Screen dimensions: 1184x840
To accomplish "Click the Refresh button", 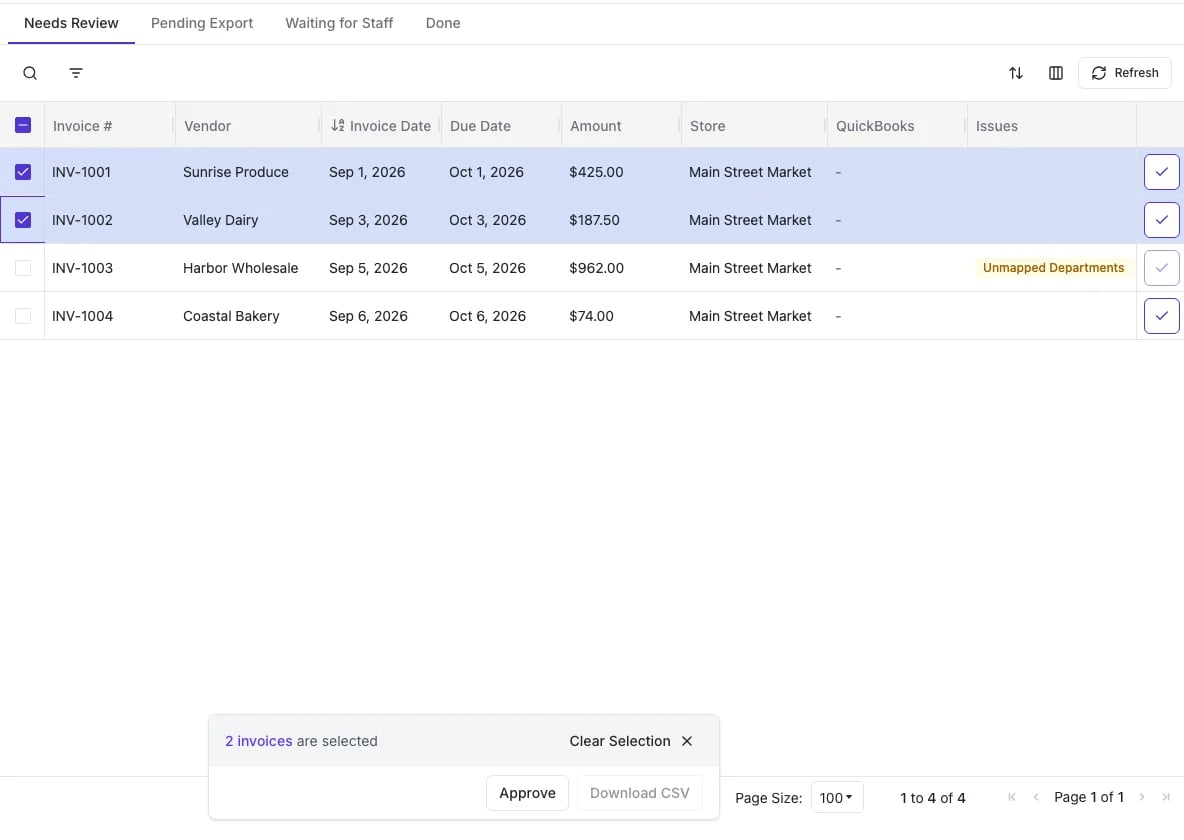I will (1124, 73).
